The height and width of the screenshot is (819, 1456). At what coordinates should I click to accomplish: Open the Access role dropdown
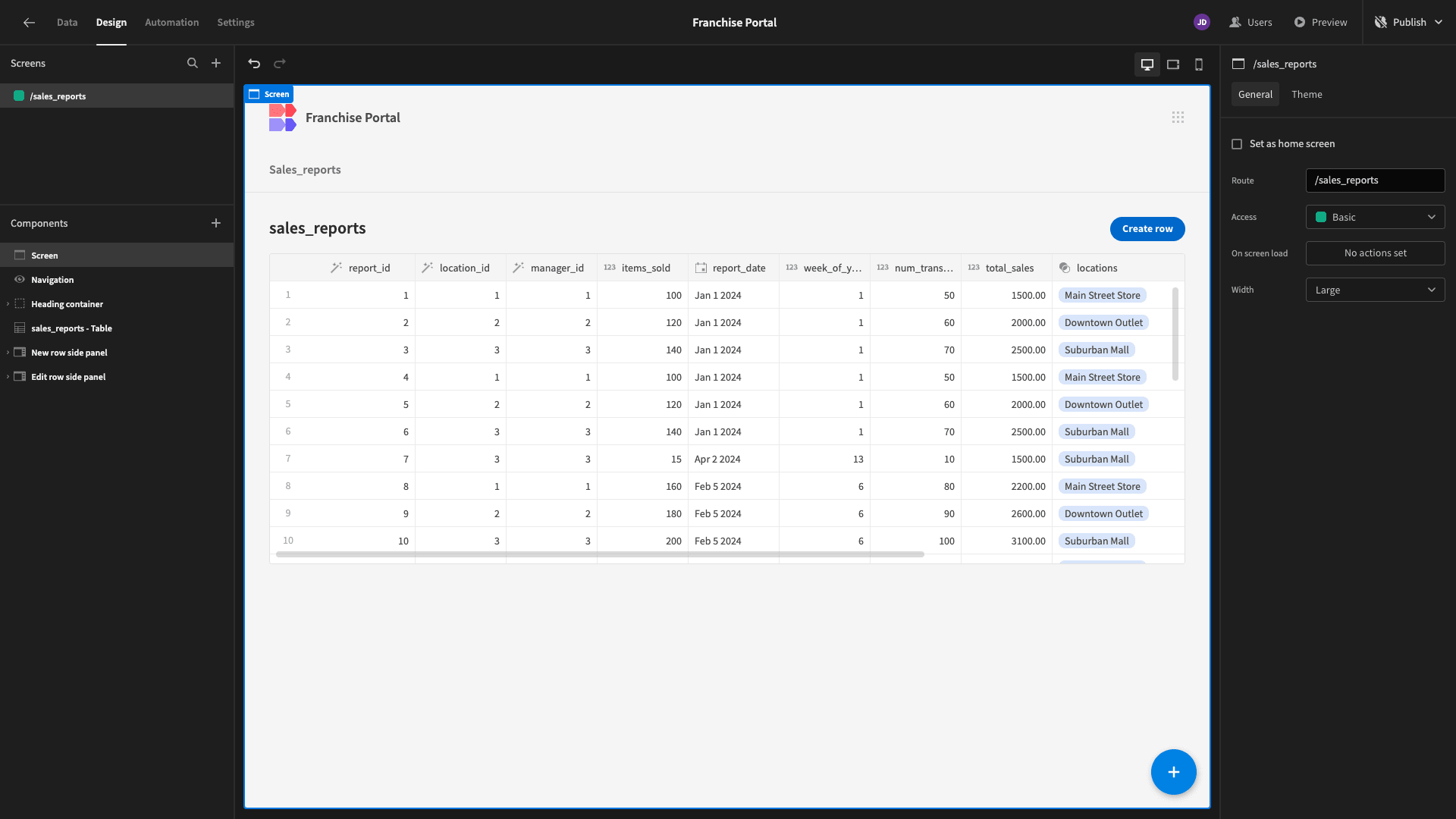1375,218
